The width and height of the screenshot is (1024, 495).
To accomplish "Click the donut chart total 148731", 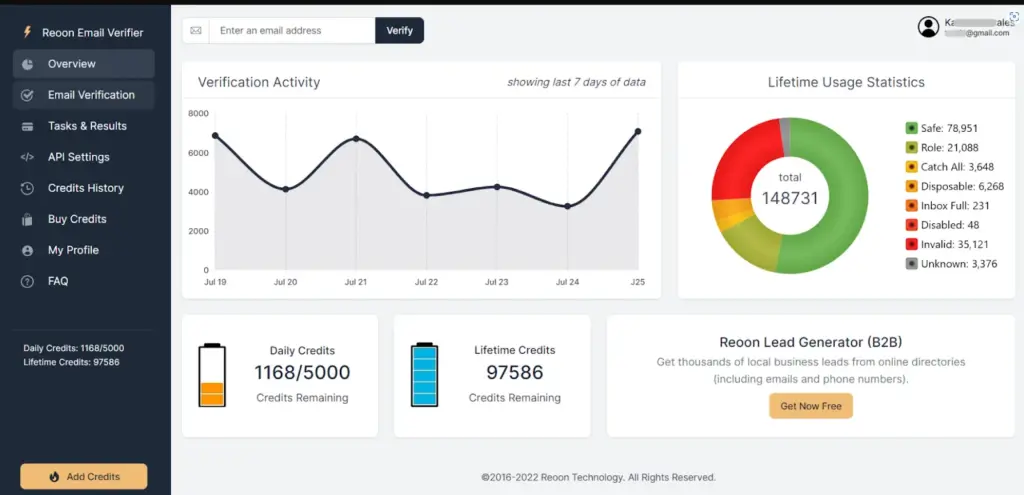I will pyautogui.click(x=790, y=198).
